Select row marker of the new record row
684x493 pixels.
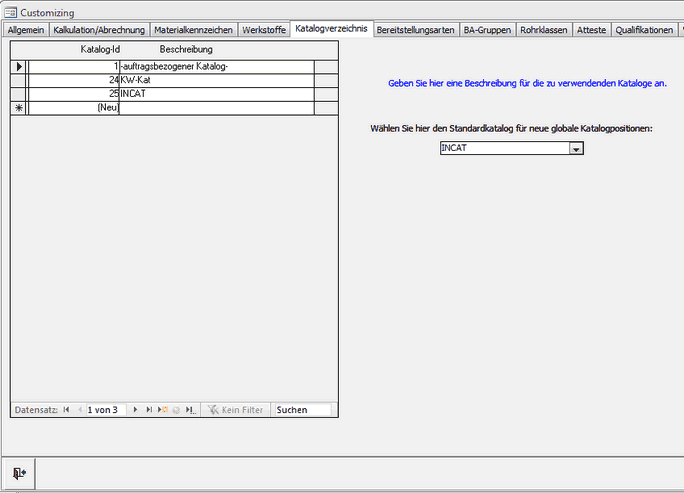(18, 107)
